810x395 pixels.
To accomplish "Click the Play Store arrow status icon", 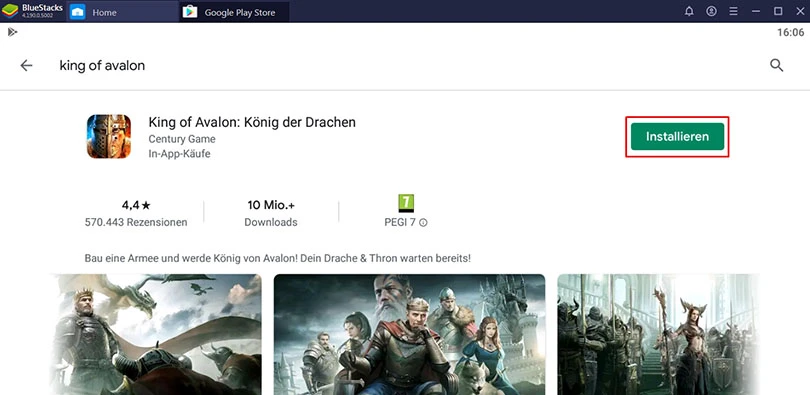I will (x=12, y=32).
